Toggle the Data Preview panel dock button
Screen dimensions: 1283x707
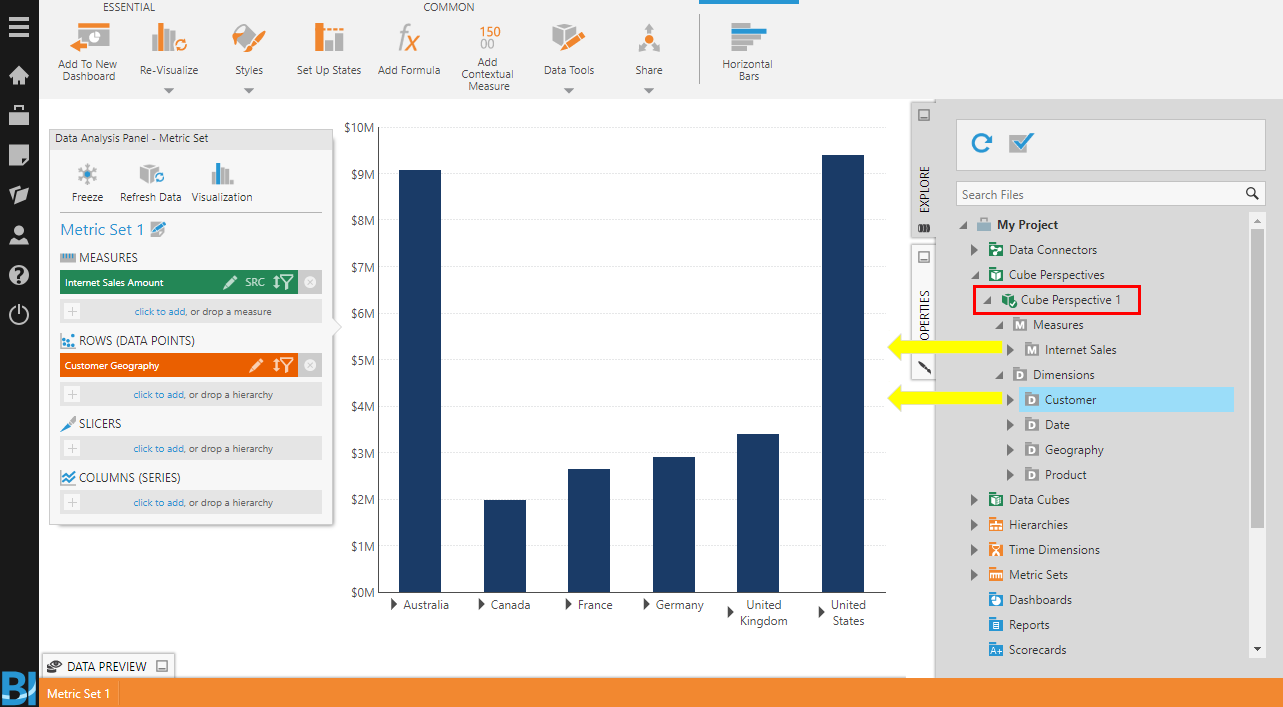coord(162,666)
